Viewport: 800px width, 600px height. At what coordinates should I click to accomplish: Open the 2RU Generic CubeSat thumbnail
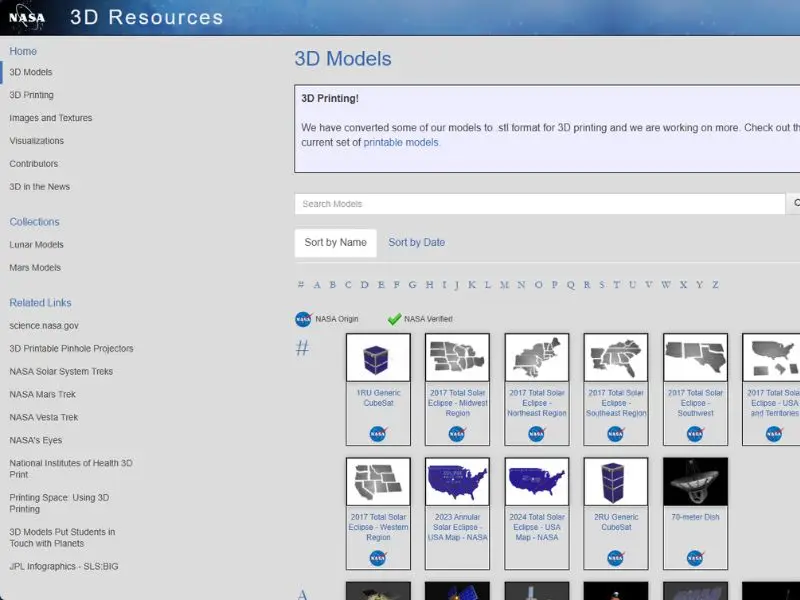(616, 482)
